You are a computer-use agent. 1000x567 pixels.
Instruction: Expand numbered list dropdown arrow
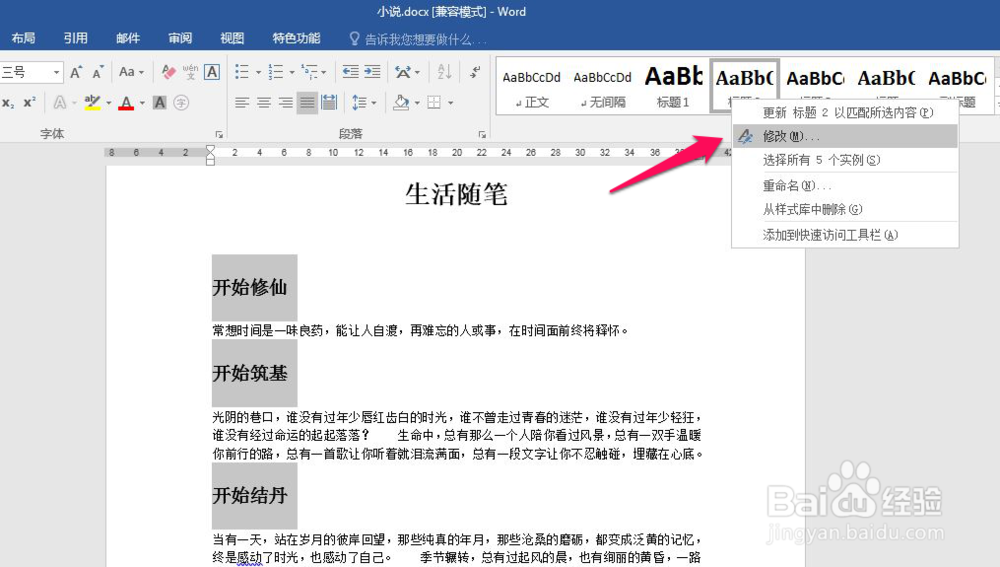coord(291,72)
